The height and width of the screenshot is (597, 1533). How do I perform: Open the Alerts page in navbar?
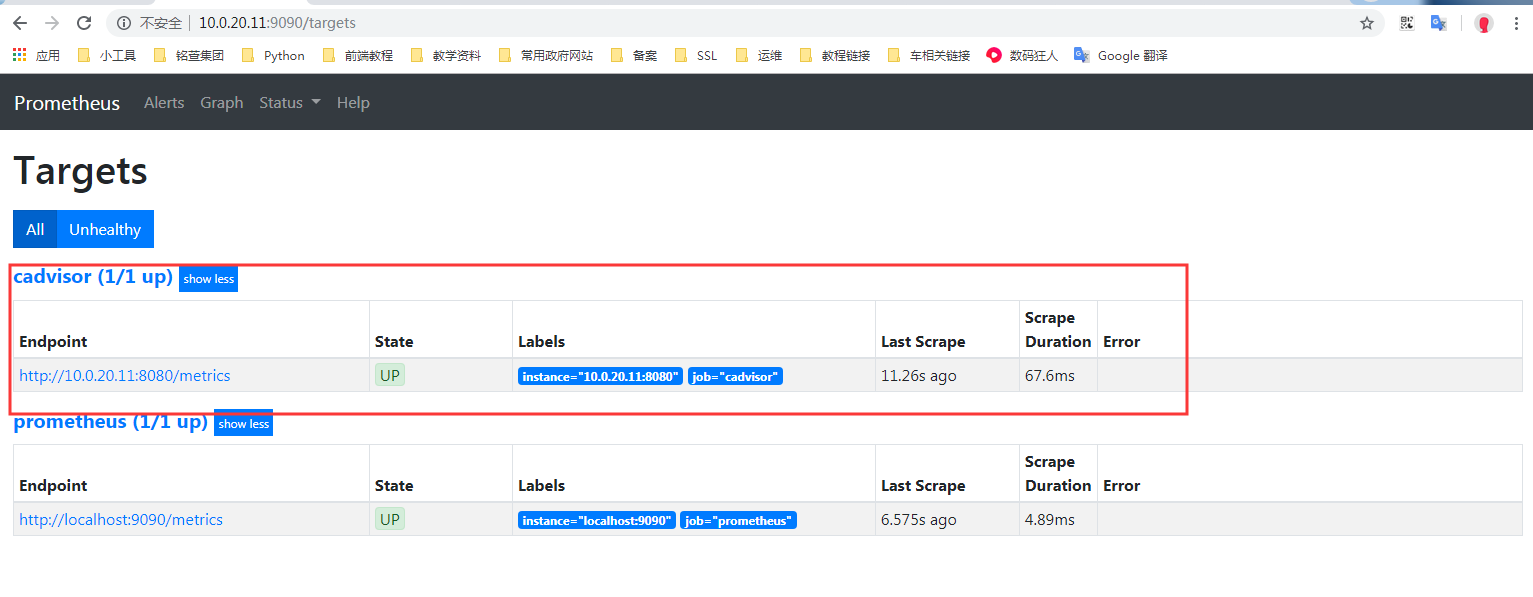[164, 103]
